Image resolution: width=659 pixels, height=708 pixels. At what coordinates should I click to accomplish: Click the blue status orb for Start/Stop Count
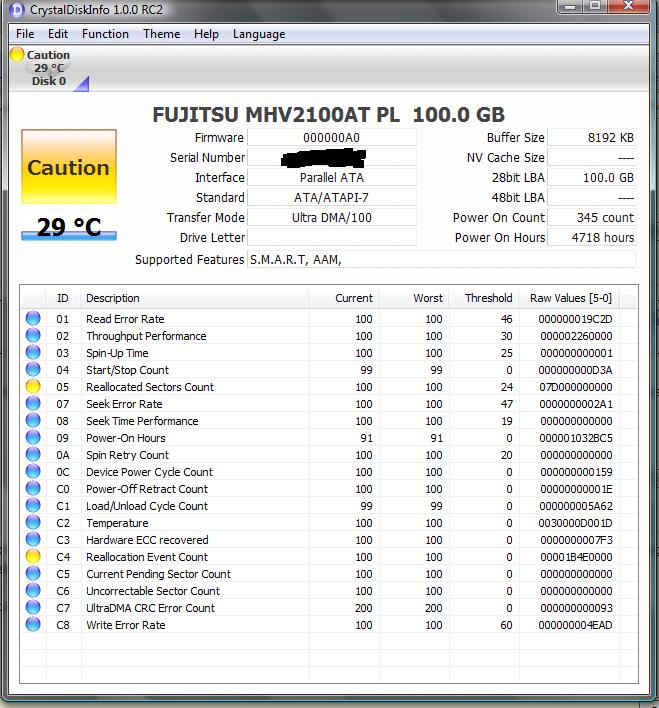coord(33,369)
